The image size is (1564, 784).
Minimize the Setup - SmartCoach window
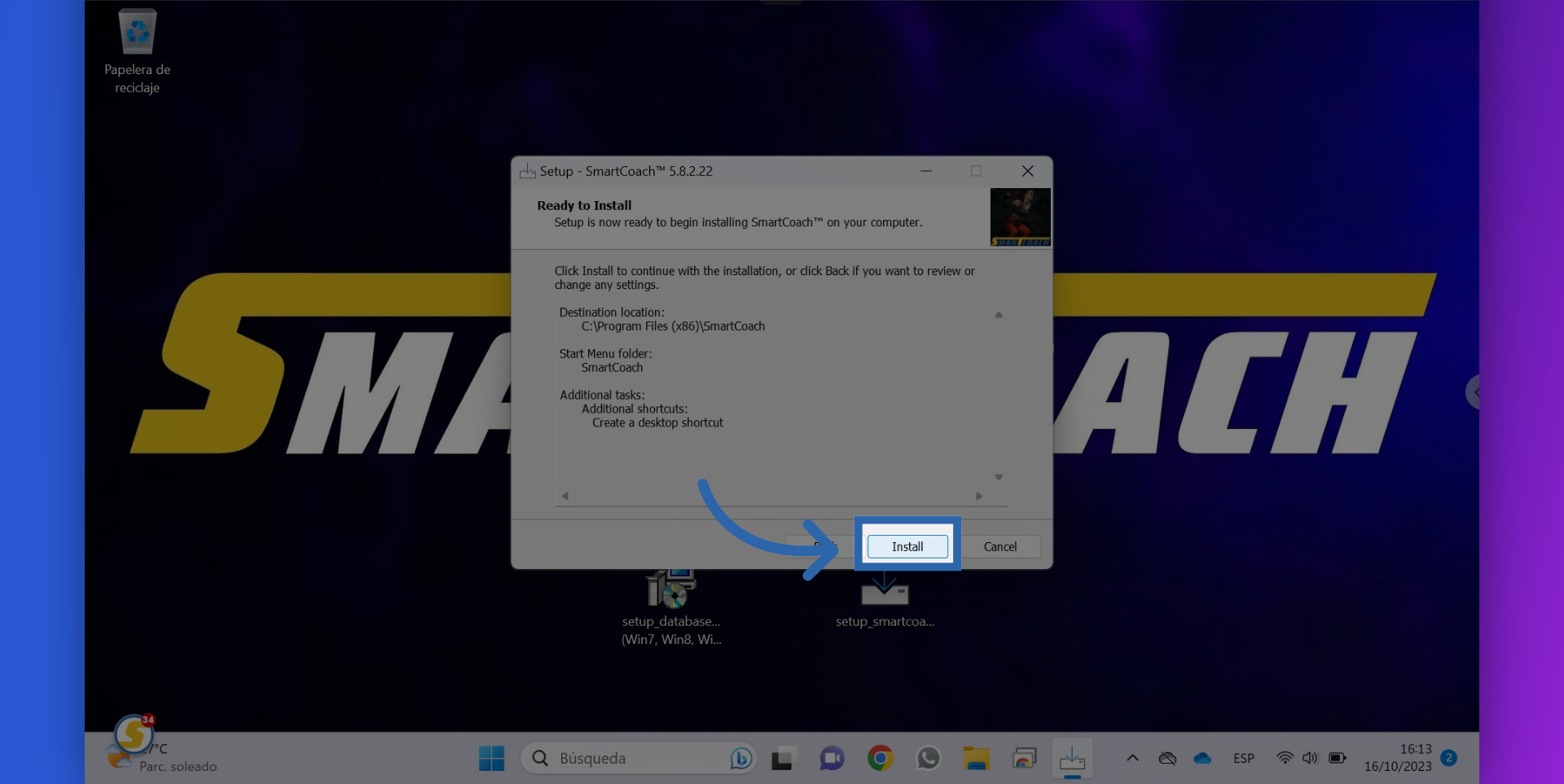pos(926,171)
